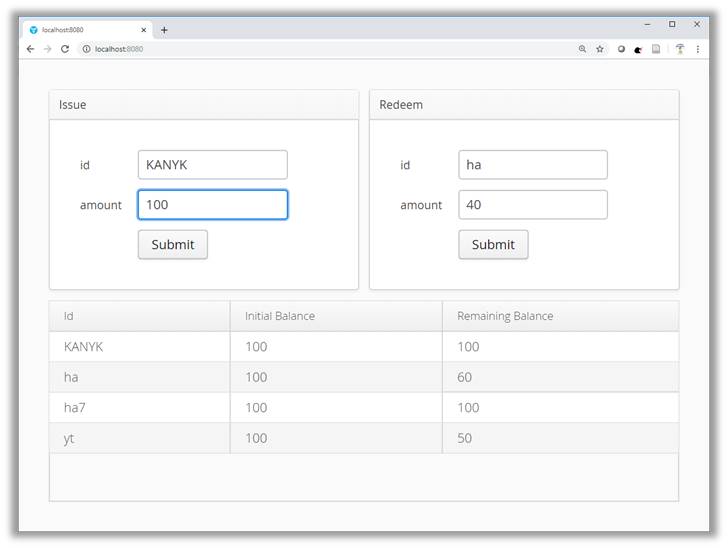The image size is (728, 548).
Task: Submit the Issue form
Action: pos(173,245)
